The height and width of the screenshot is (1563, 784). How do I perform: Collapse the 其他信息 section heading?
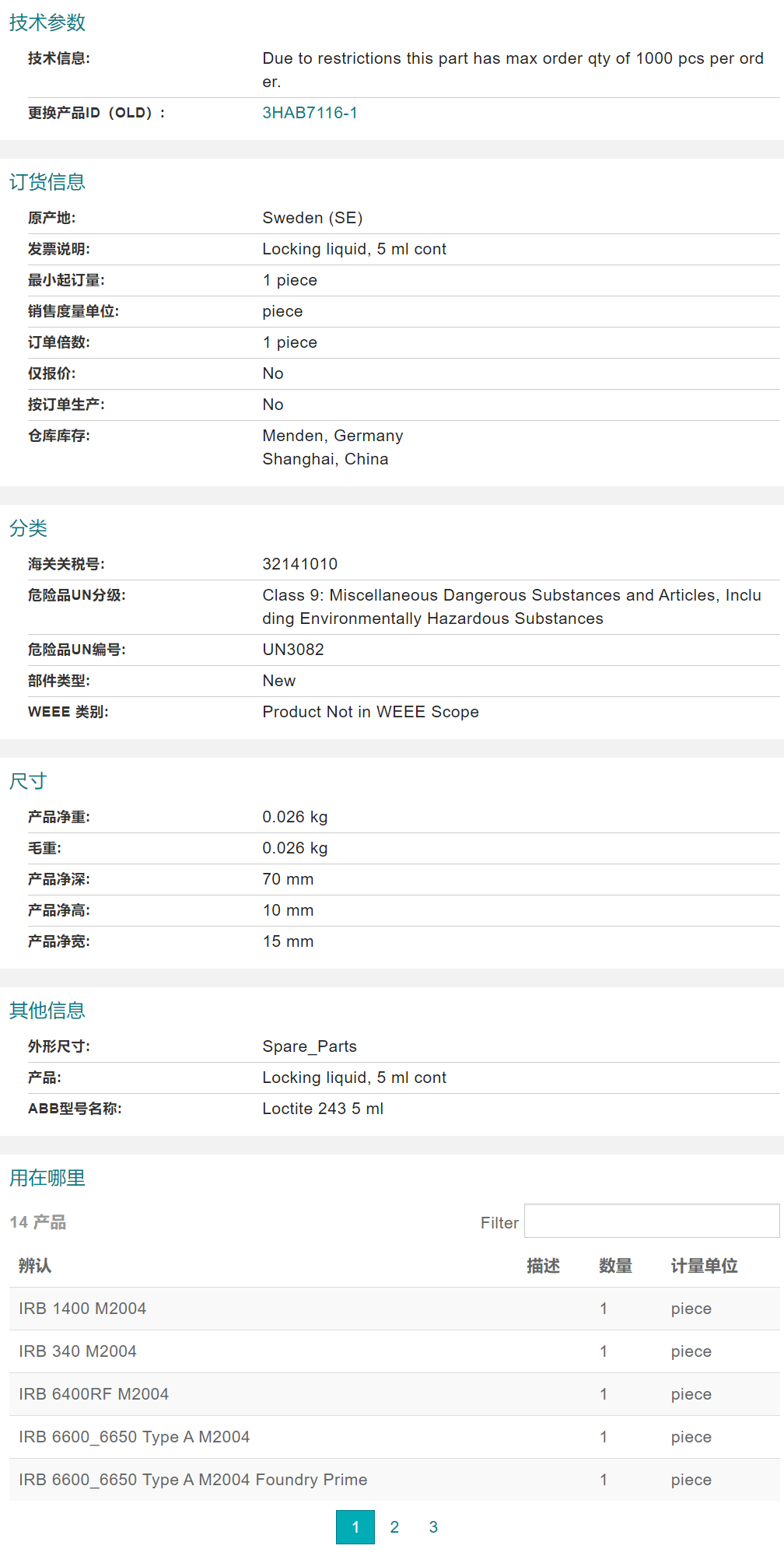coord(47,1011)
